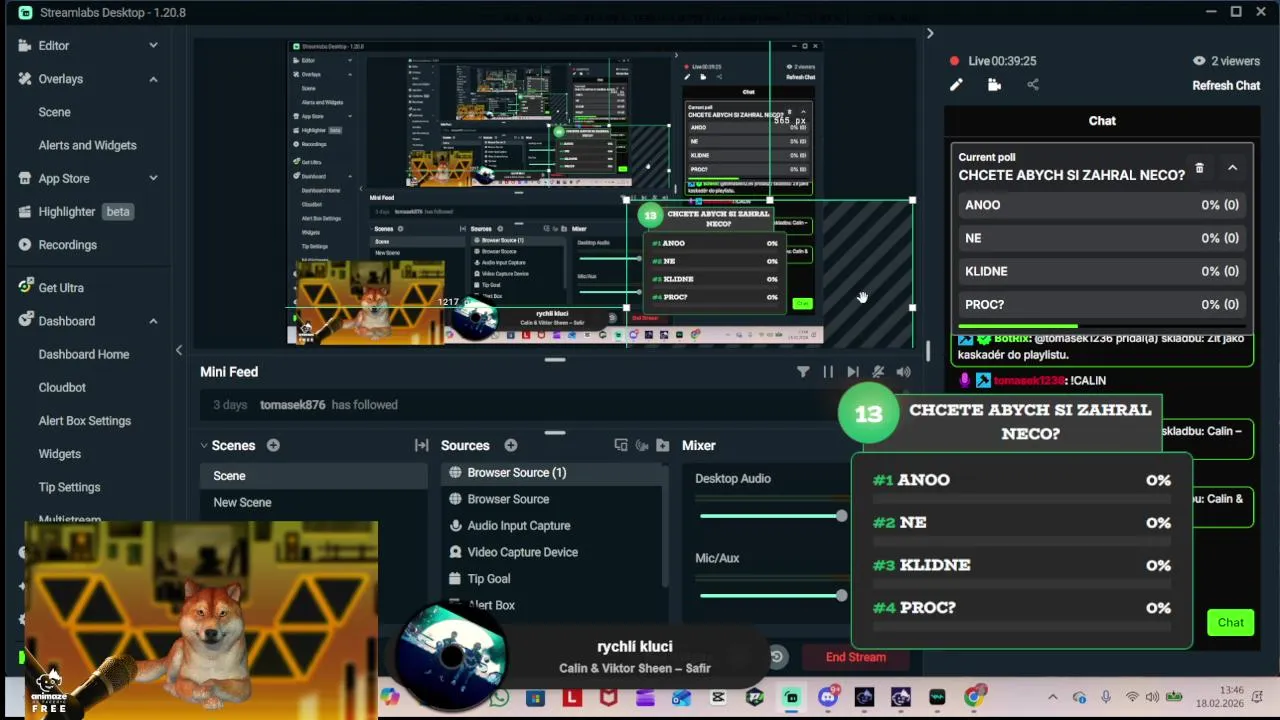Click the add widget icon in Sources header
Screen dimensions: 1280x720
click(x=621, y=445)
